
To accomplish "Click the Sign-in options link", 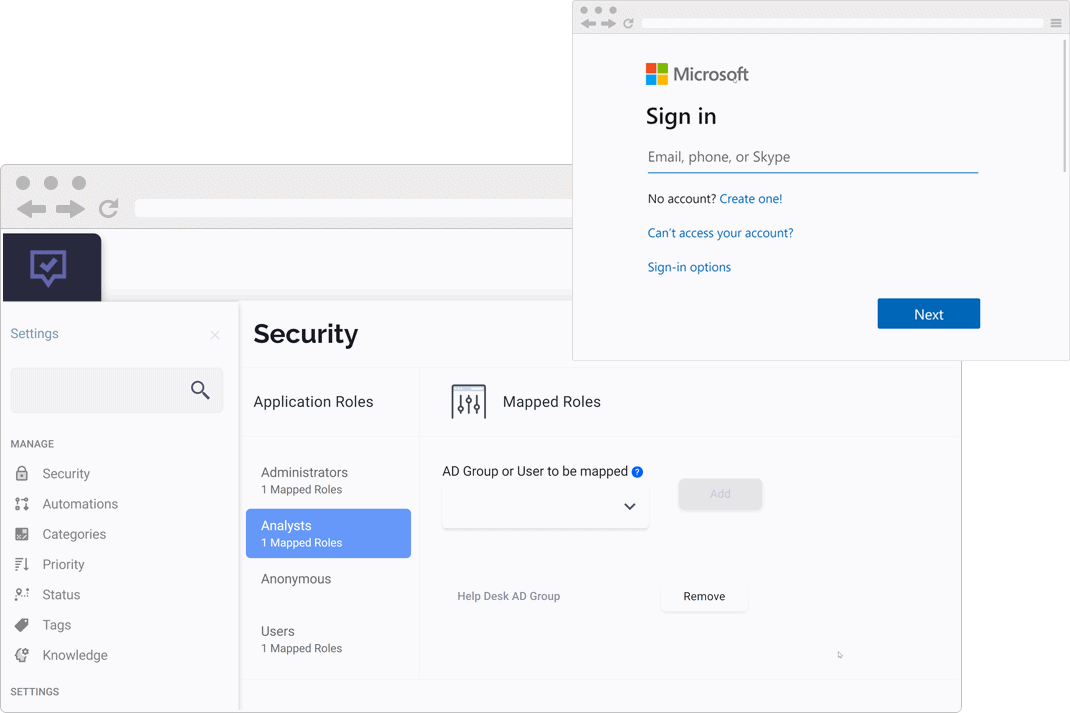I will click(x=689, y=267).
